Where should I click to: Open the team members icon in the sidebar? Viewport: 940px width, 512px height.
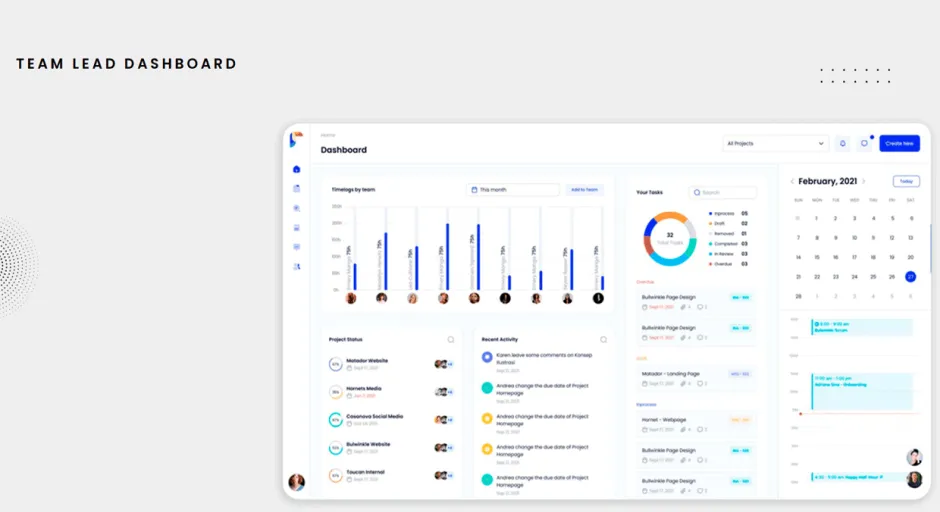296,267
